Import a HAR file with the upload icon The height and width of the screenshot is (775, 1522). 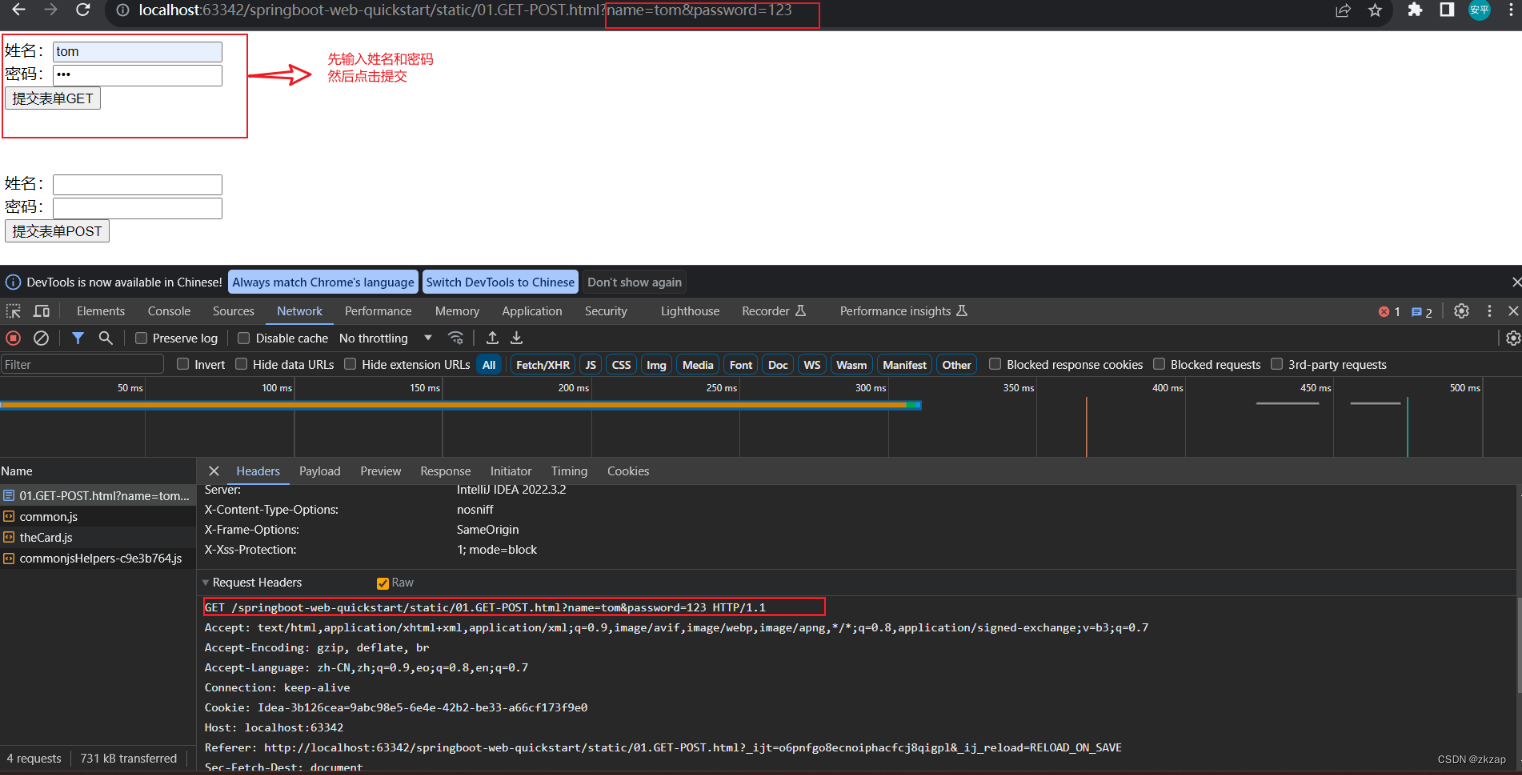492,338
